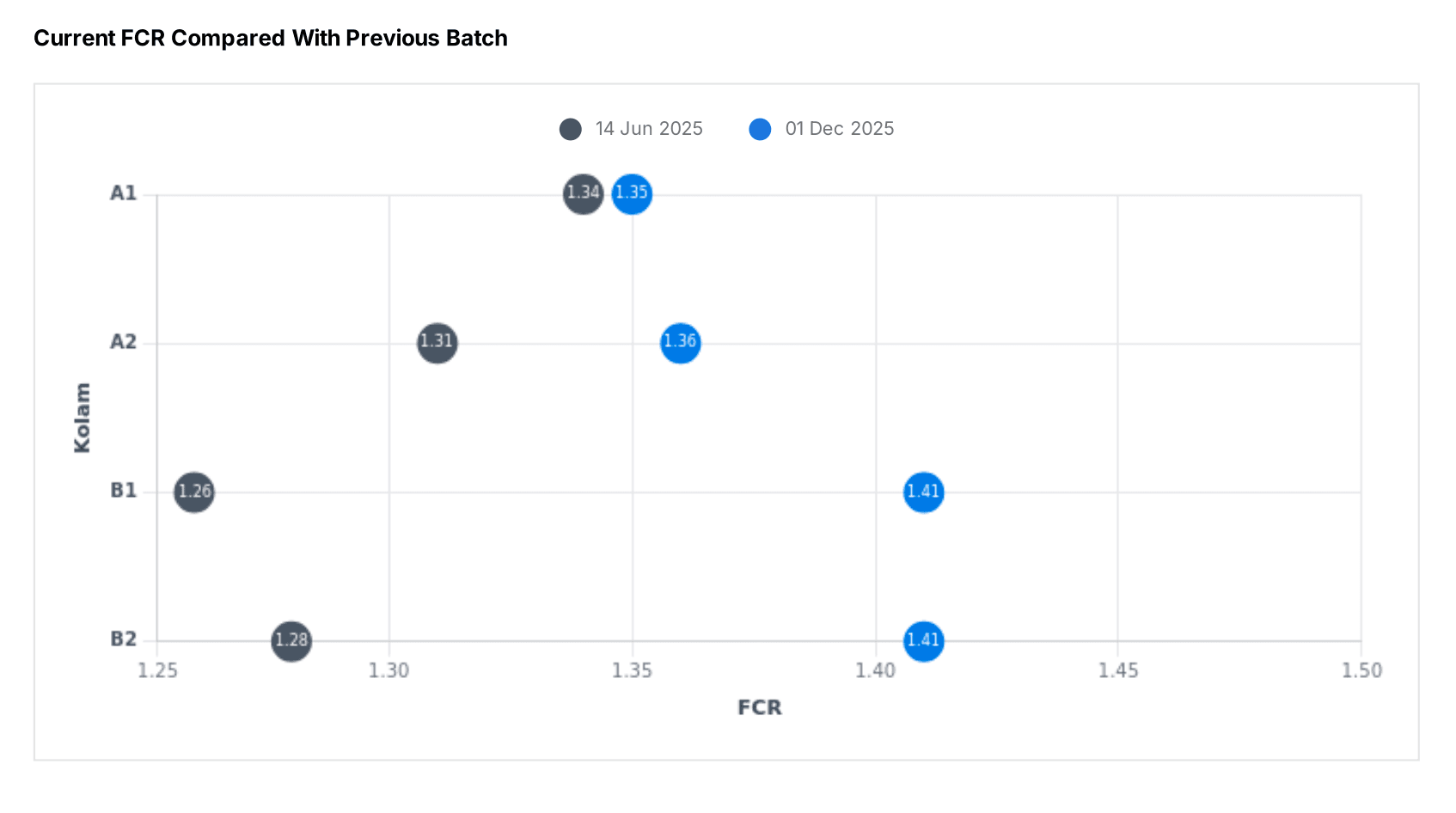Click the blue 1.41 point on row B1
The image size is (1456, 813).
[923, 492]
